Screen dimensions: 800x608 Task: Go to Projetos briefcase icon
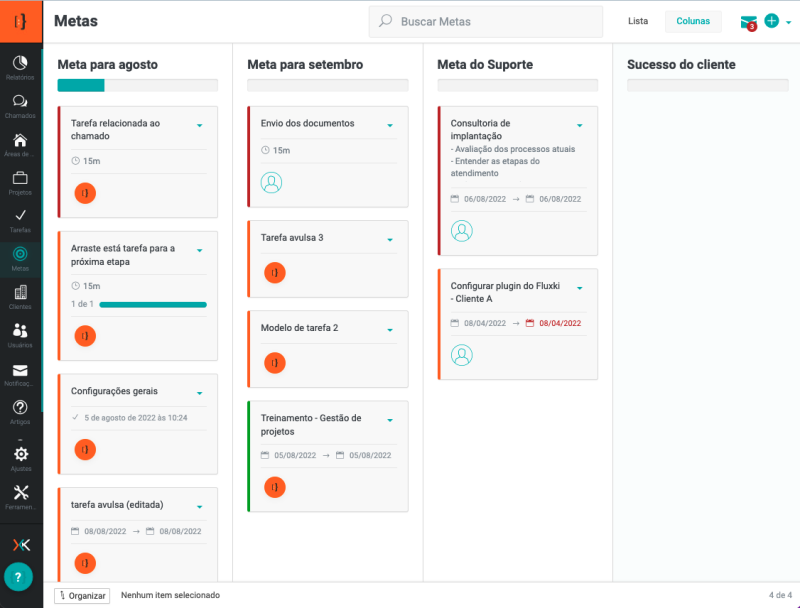pos(20,181)
